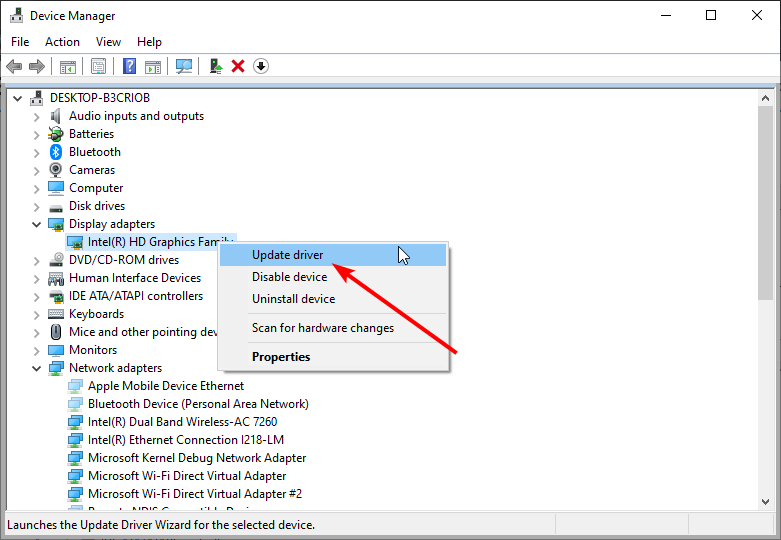The height and width of the screenshot is (540, 781).
Task: Click the Back arrow in the toolbar
Action: point(14,66)
